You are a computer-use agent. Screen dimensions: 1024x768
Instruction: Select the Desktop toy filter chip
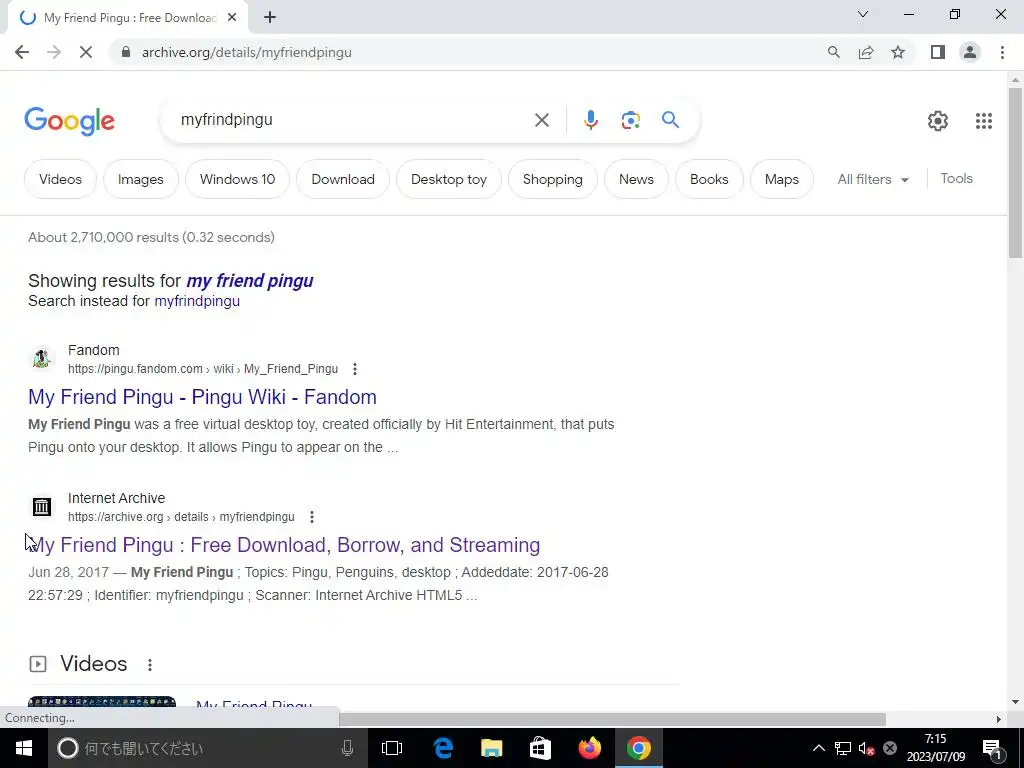tap(449, 180)
